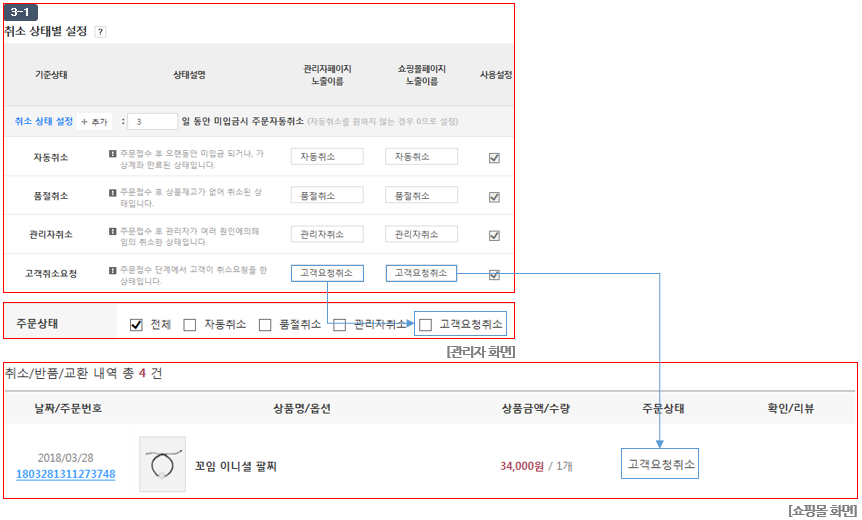The image size is (862, 520).
Task: Edit the shop page name field for 자동취소
Action: point(421,157)
